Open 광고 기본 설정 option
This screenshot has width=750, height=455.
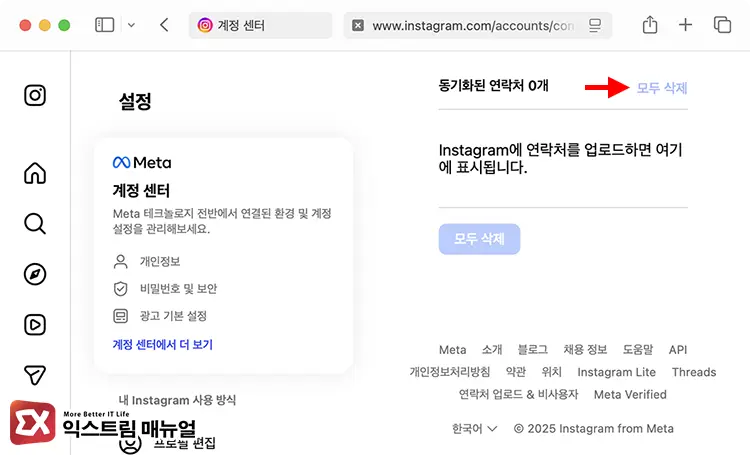[x=173, y=316]
